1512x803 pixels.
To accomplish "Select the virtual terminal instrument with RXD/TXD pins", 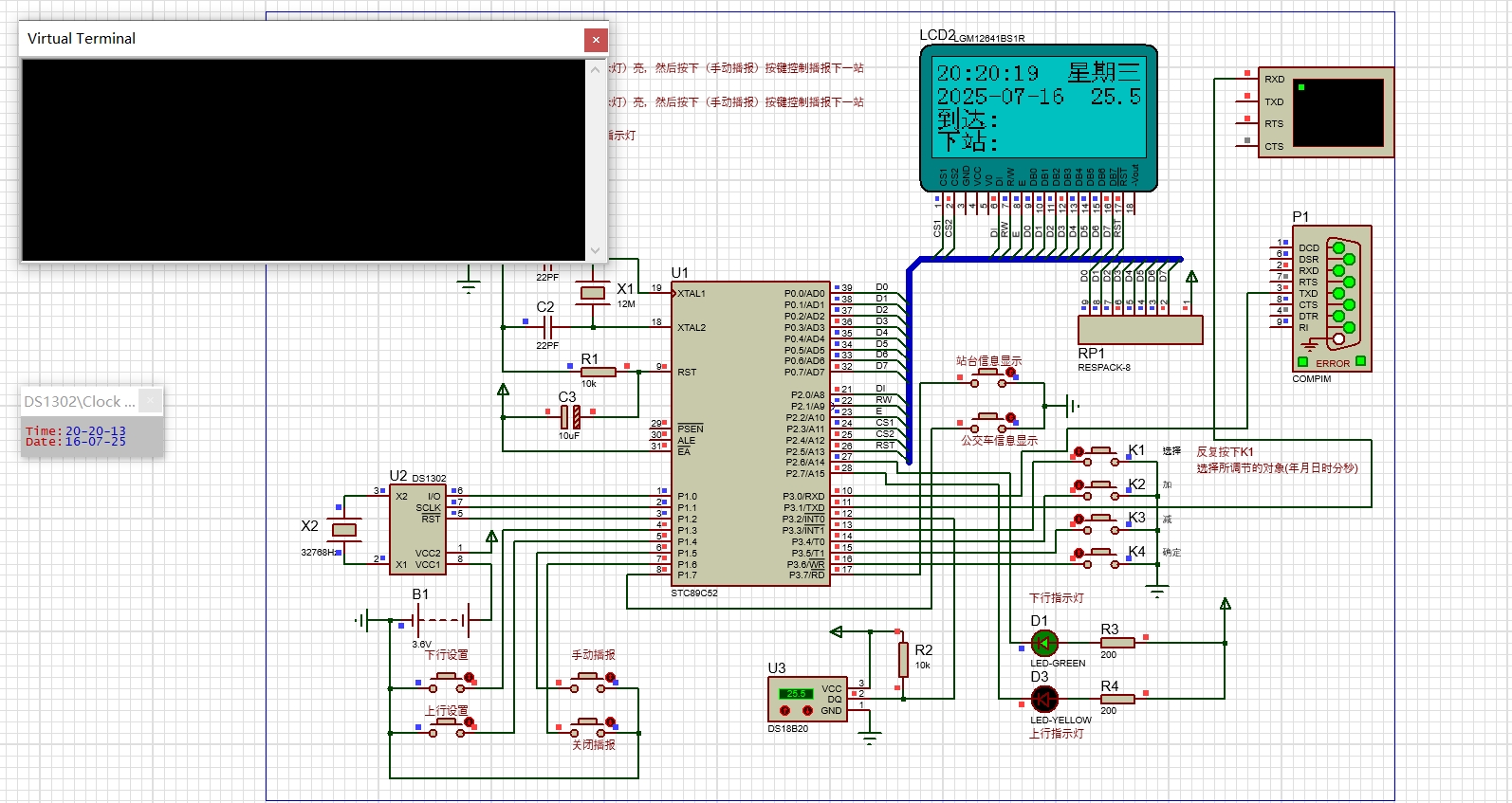I will click(x=1326, y=112).
